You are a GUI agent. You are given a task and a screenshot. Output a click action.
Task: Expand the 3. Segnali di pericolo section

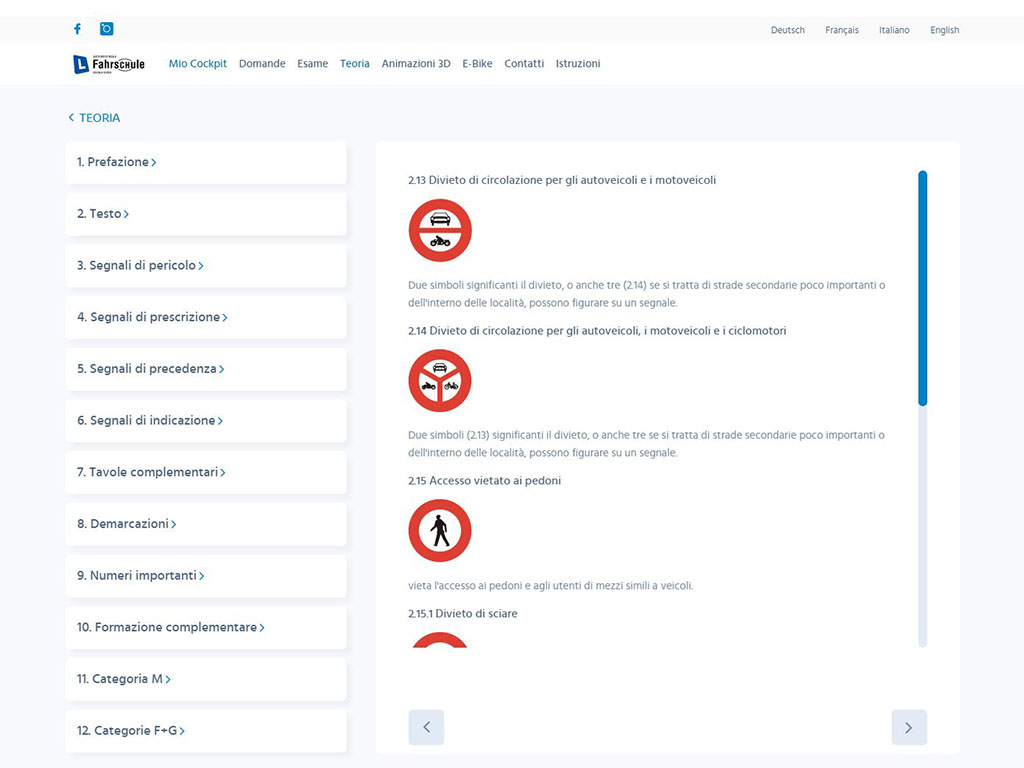pyautogui.click(x=140, y=266)
